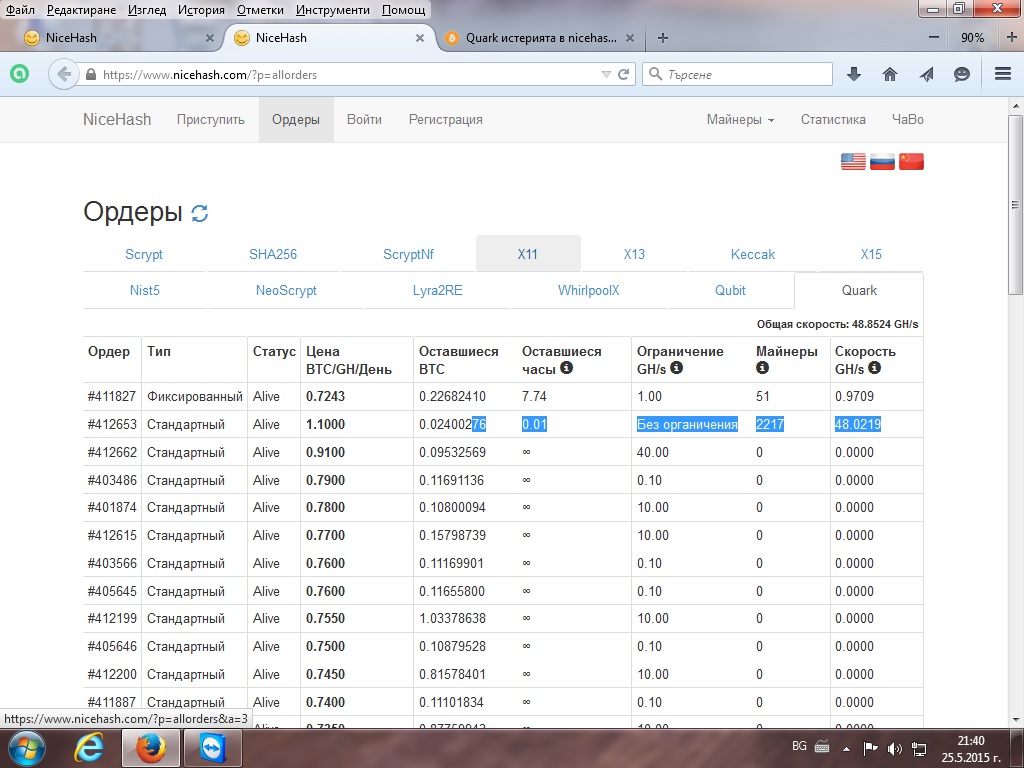
Task: Open the Файл menu
Action: tap(20, 10)
